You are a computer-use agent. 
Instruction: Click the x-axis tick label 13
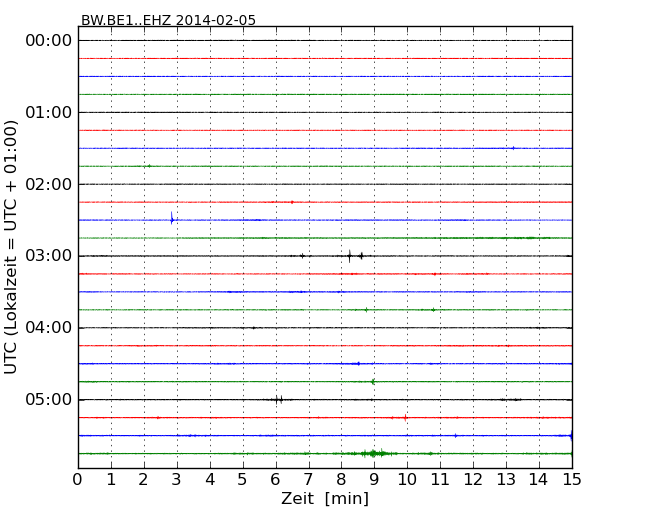click(506, 480)
